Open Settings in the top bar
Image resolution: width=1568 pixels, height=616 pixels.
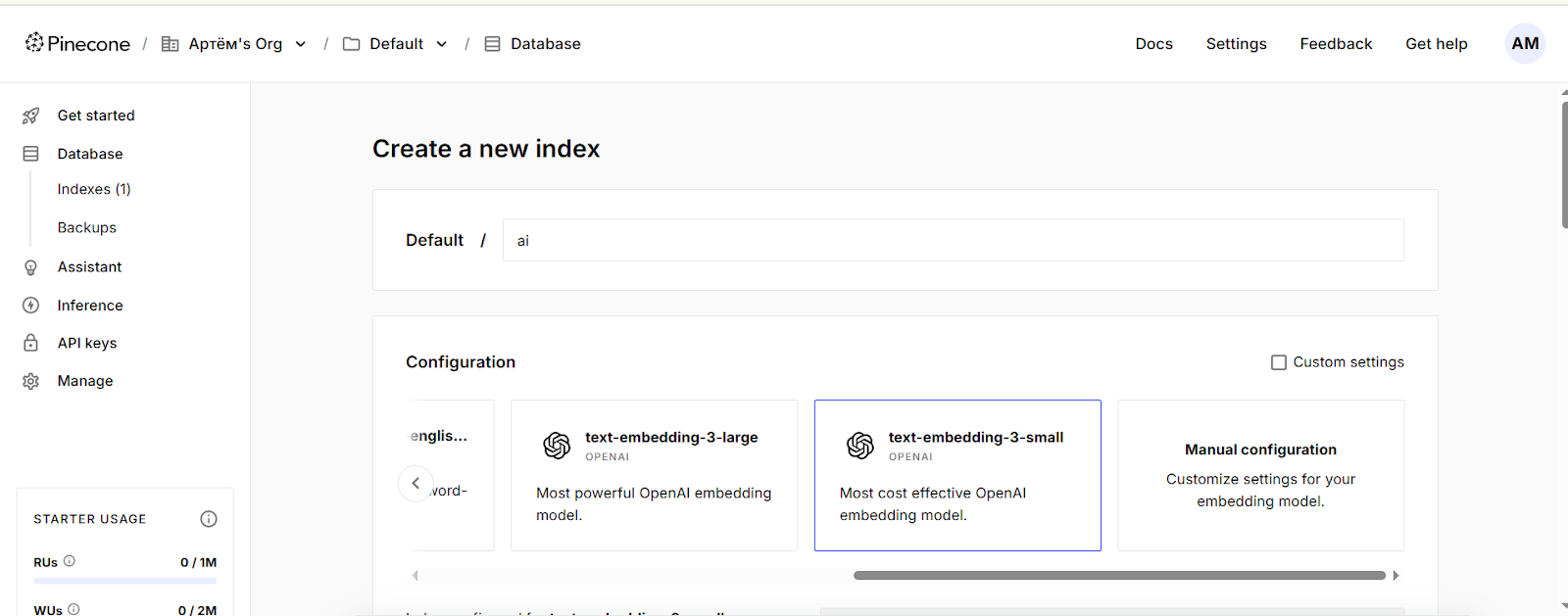tap(1236, 44)
